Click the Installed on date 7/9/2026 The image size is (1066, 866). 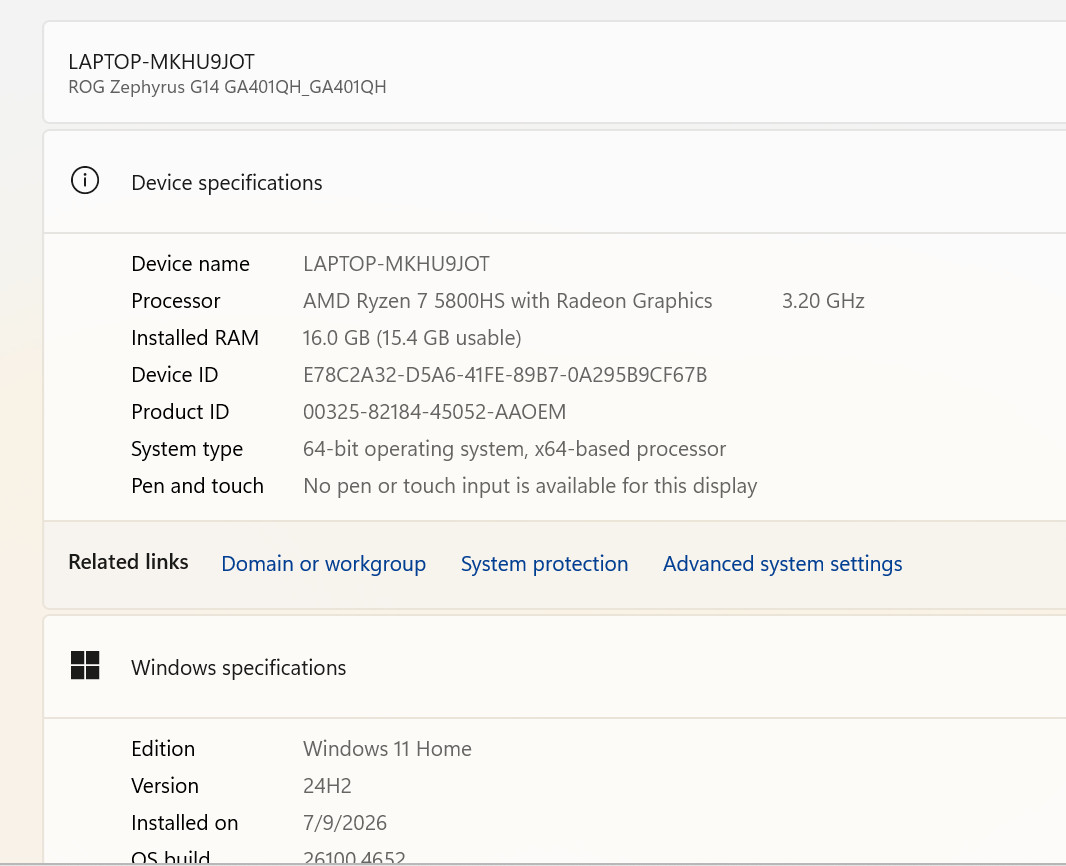[x=345, y=823]
